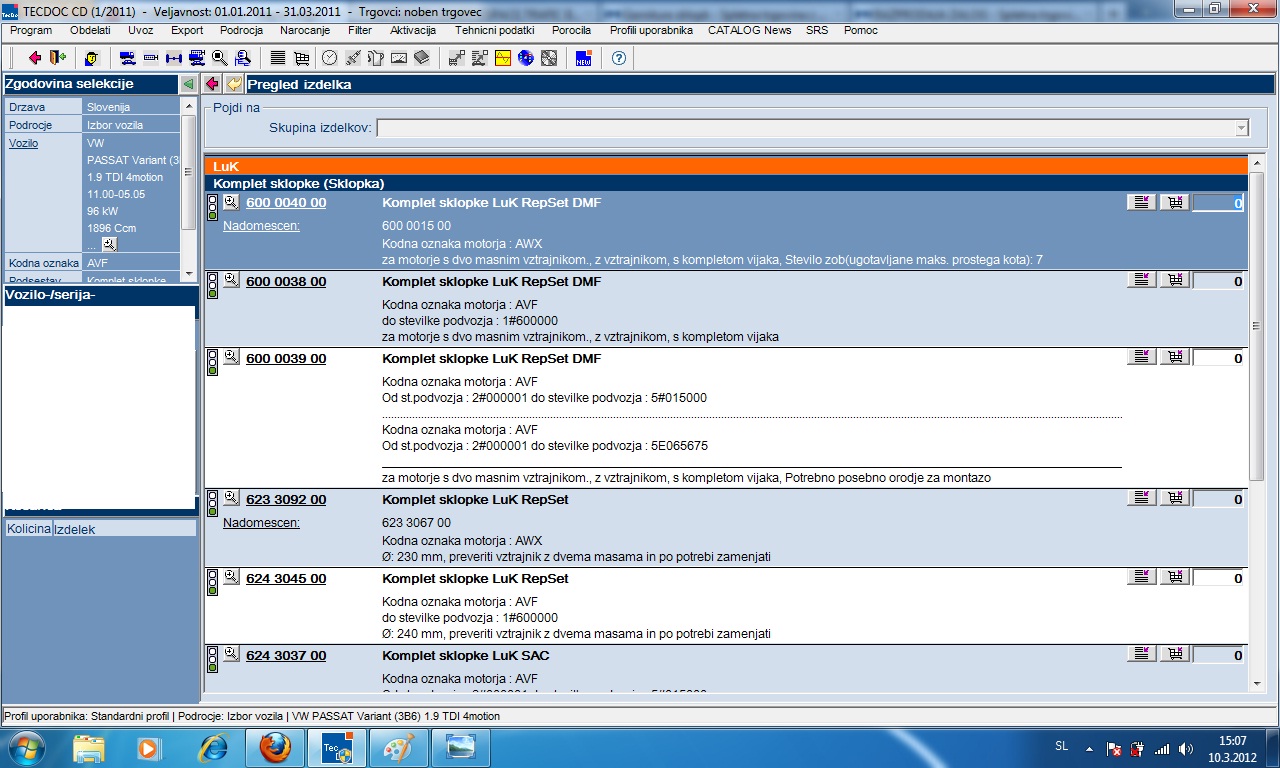Open article link 600 0040 00
This screenshot has height=768, width=1280.
click(x=286, y=203)
